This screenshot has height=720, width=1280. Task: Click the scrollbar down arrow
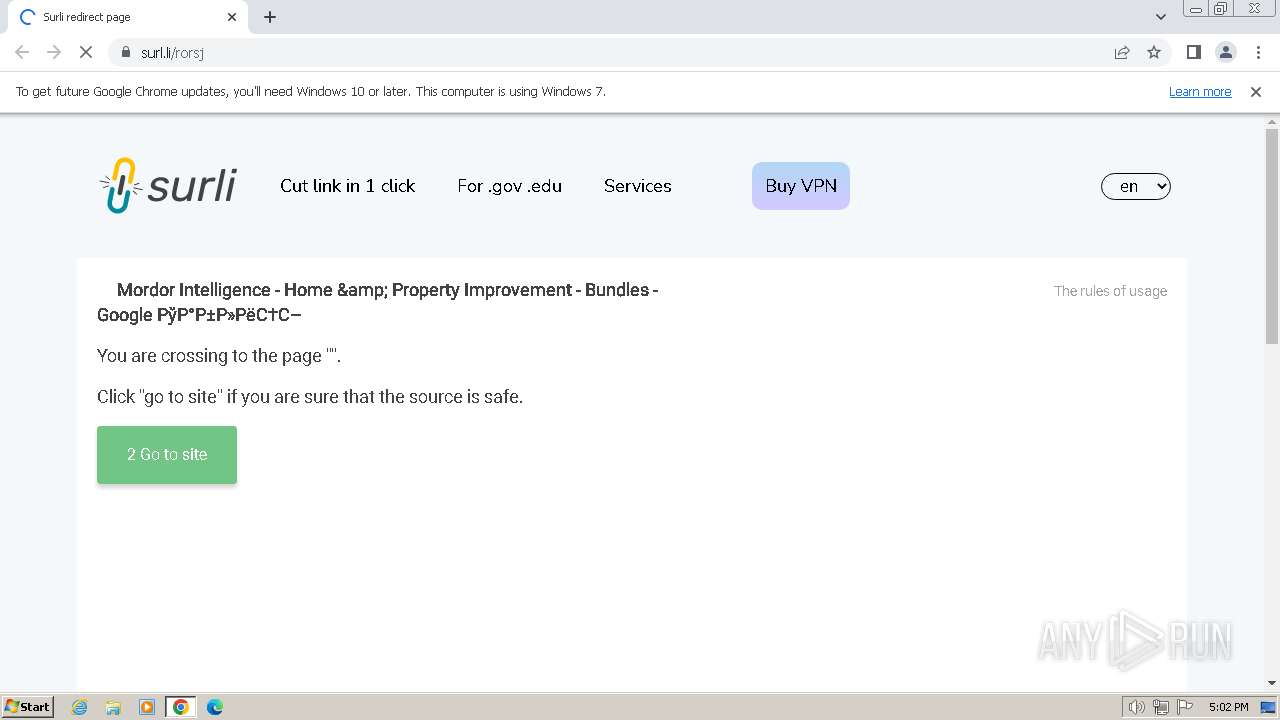pyautogui.click(x=1272, y=683)
